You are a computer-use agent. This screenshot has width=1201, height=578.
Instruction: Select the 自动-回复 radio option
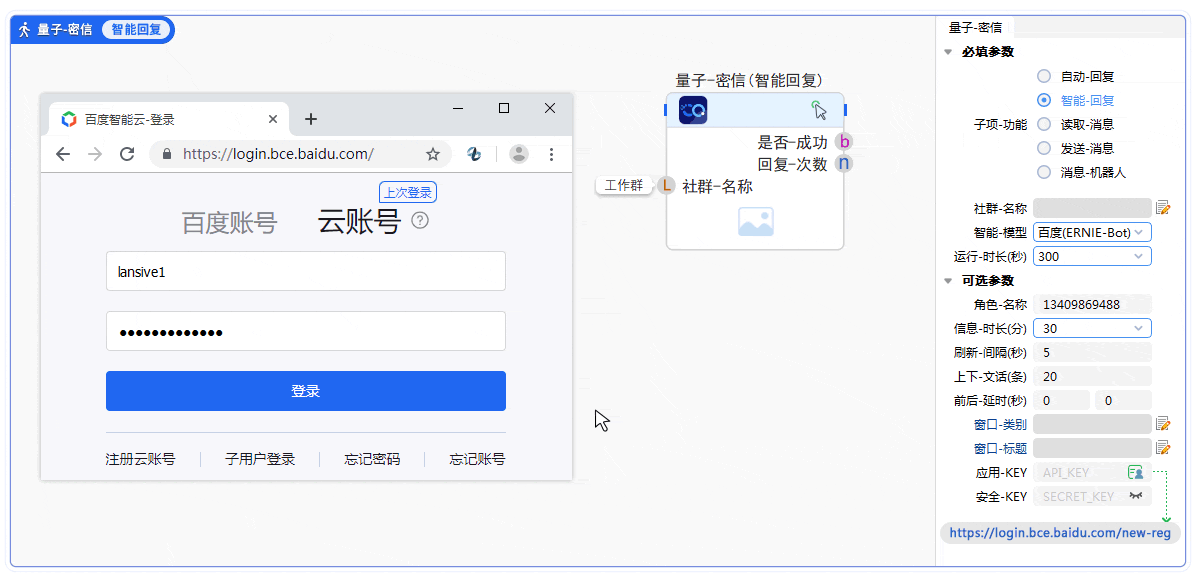click(x=1044, y=76)
